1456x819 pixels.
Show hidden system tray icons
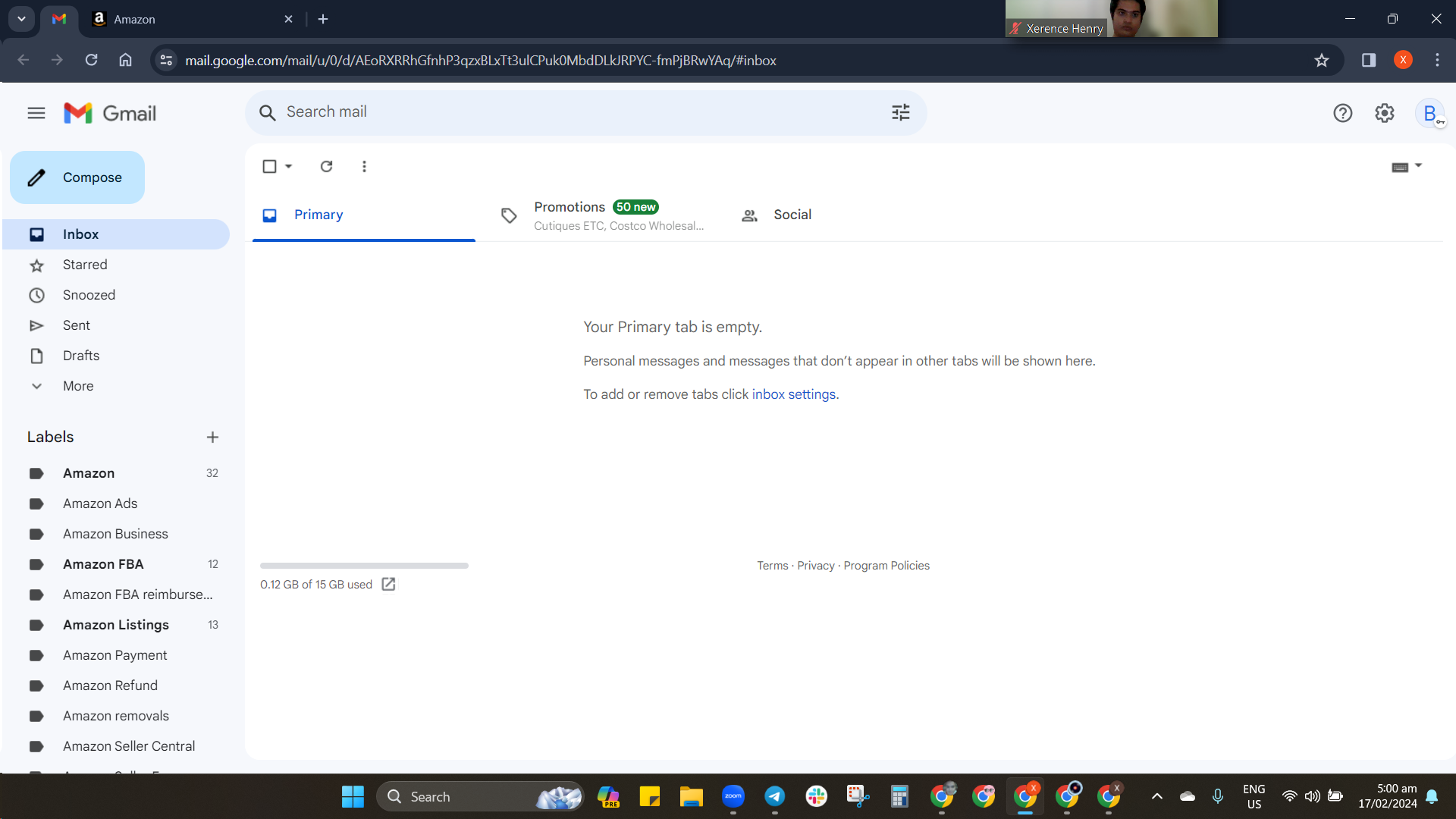click(1157, 796)
